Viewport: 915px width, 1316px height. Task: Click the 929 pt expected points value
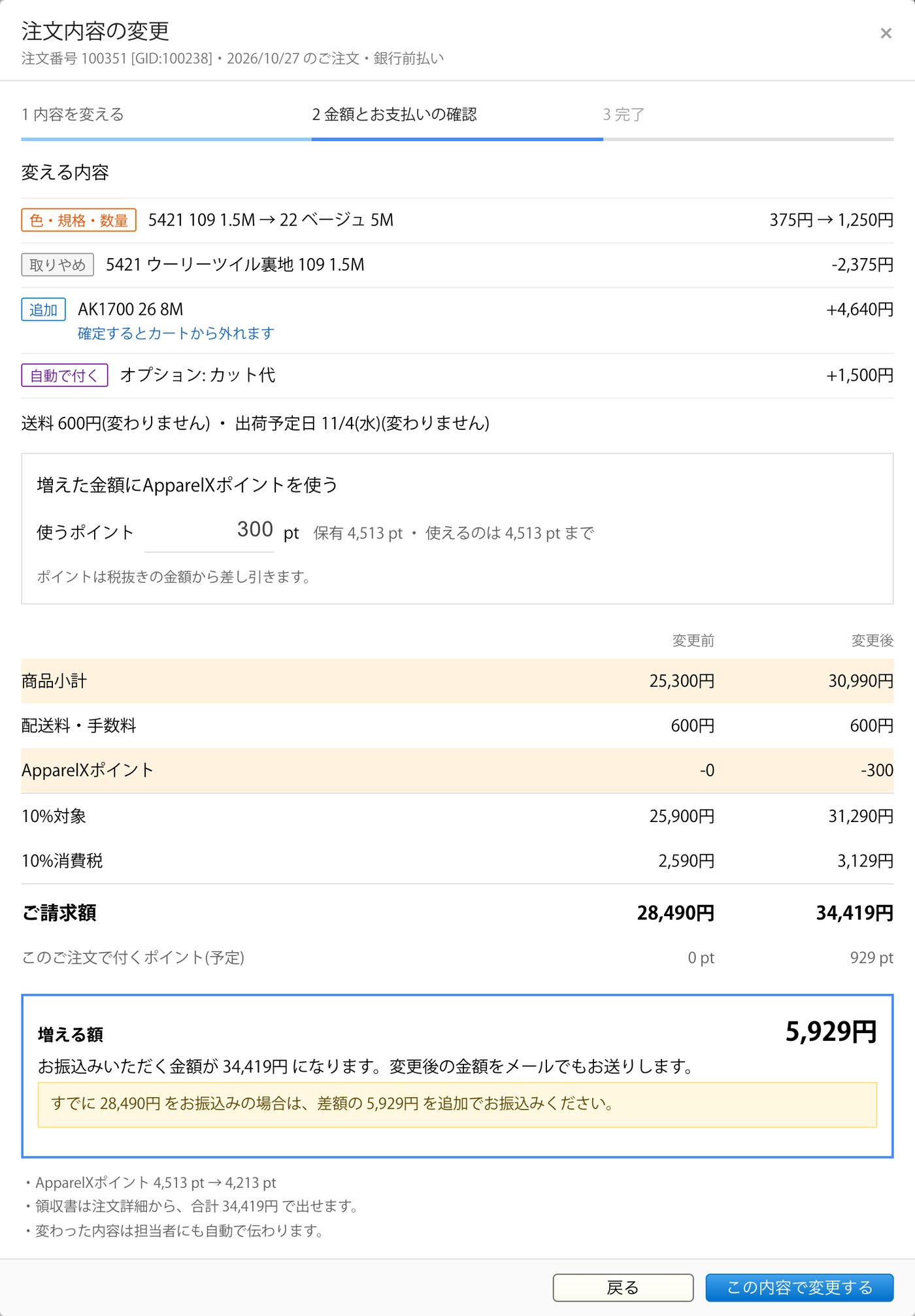(x=871, y=958)
